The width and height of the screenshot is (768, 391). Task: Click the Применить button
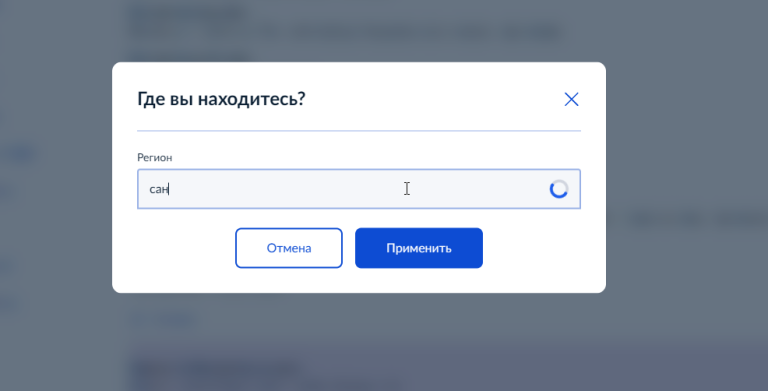pos(419,248)
